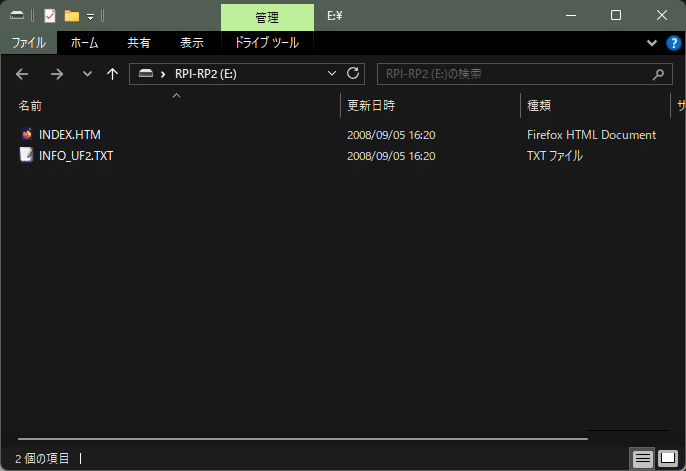Go up one folder level
686x471 pixels.
112,74
